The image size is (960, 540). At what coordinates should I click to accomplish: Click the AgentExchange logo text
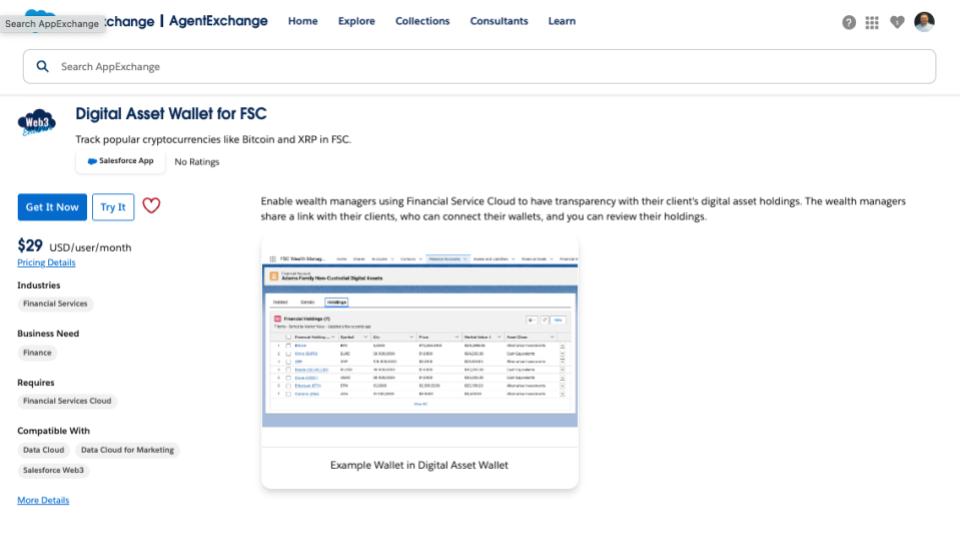point(218,21)
